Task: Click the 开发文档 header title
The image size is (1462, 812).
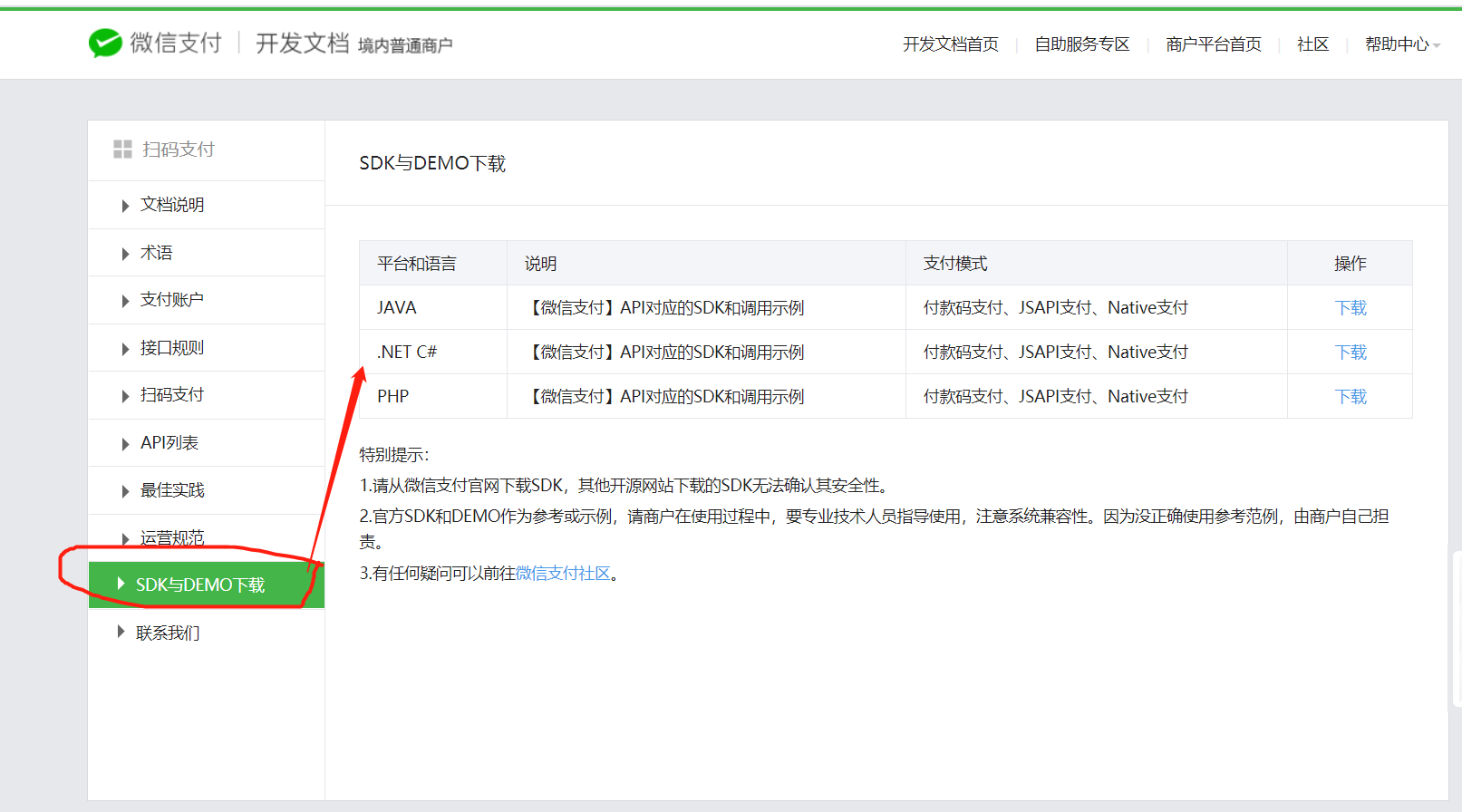Action: (x=303, y=43)
